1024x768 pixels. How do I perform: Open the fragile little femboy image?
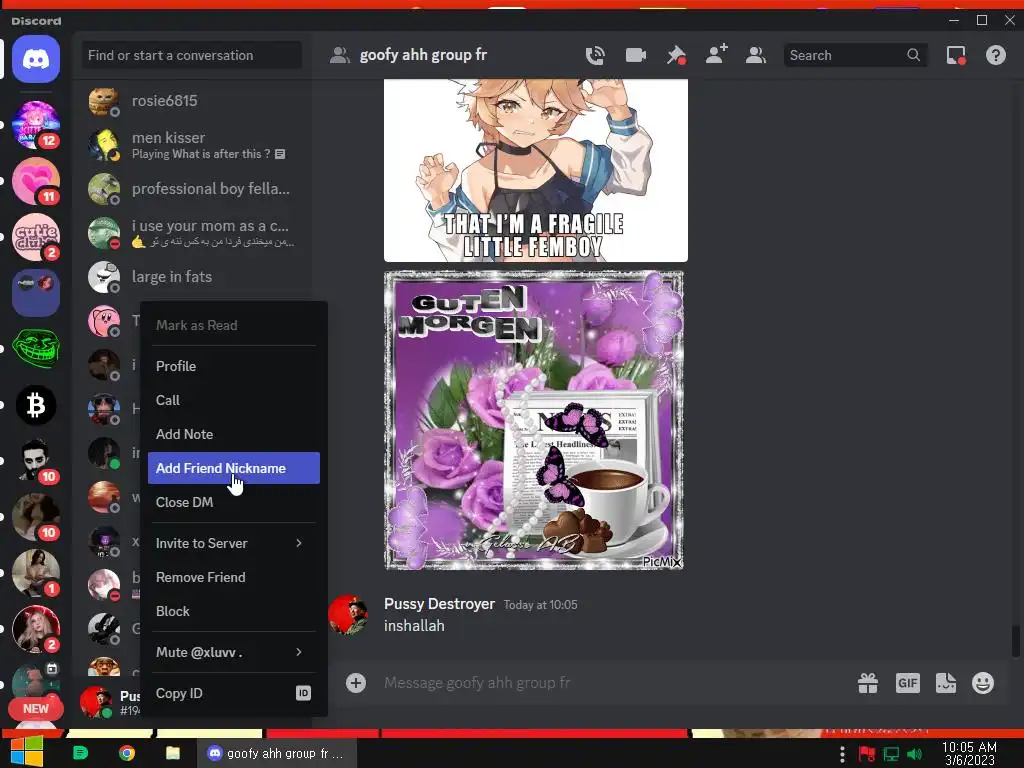click(x=536, y=170)
